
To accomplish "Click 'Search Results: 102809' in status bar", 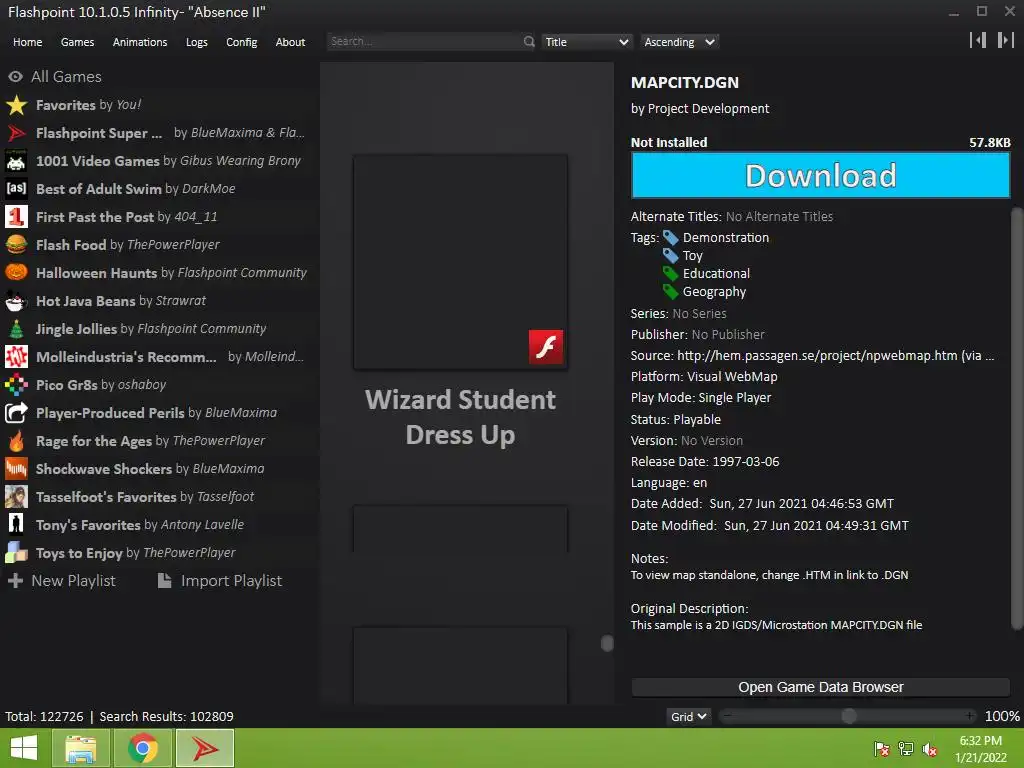I will 166,716.
